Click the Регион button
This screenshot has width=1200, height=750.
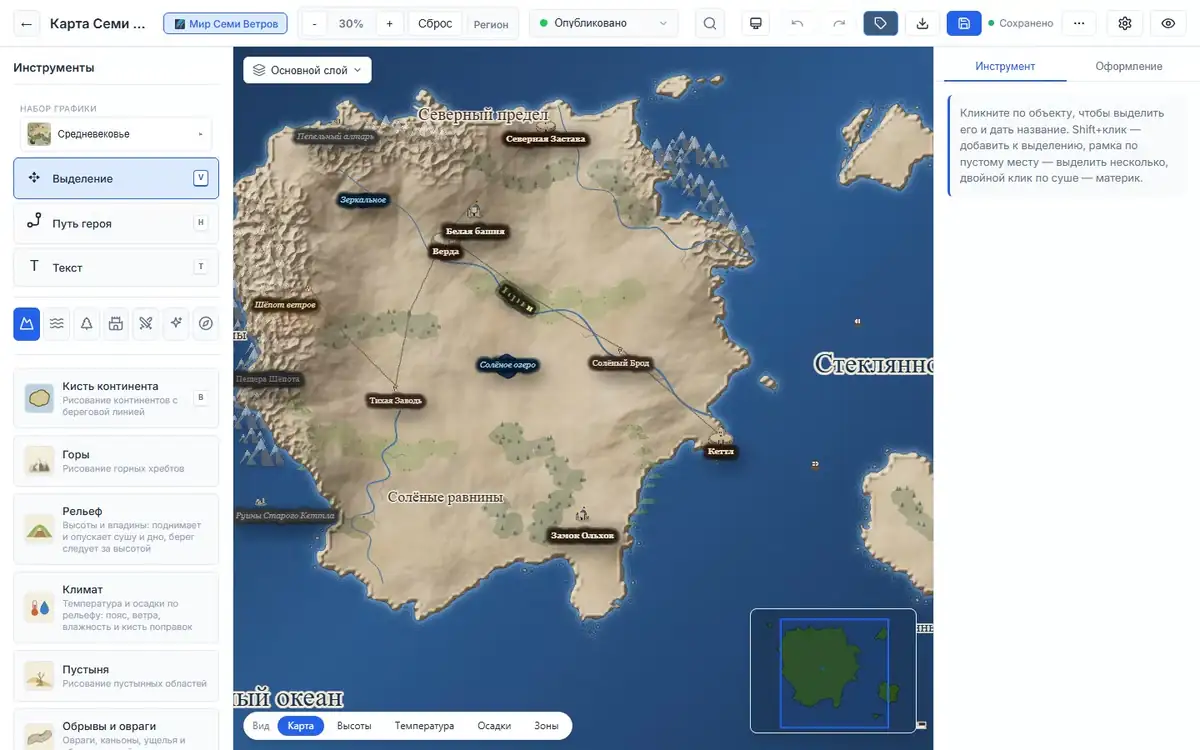[x=491, y=24]
